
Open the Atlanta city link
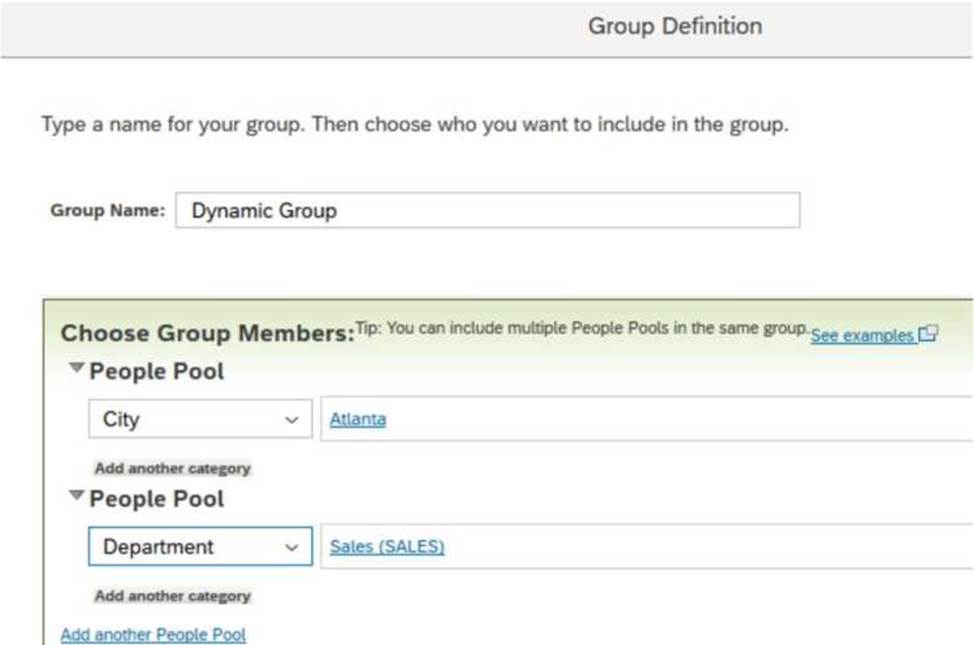pos(358,419)
